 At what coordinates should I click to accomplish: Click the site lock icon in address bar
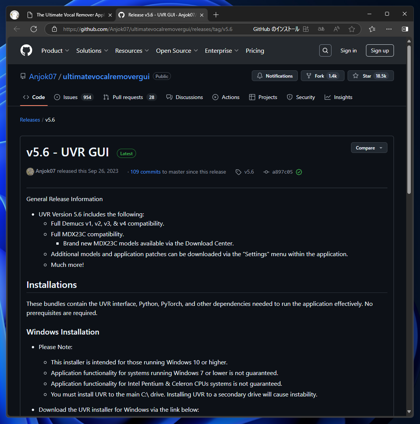coord(54,29)
